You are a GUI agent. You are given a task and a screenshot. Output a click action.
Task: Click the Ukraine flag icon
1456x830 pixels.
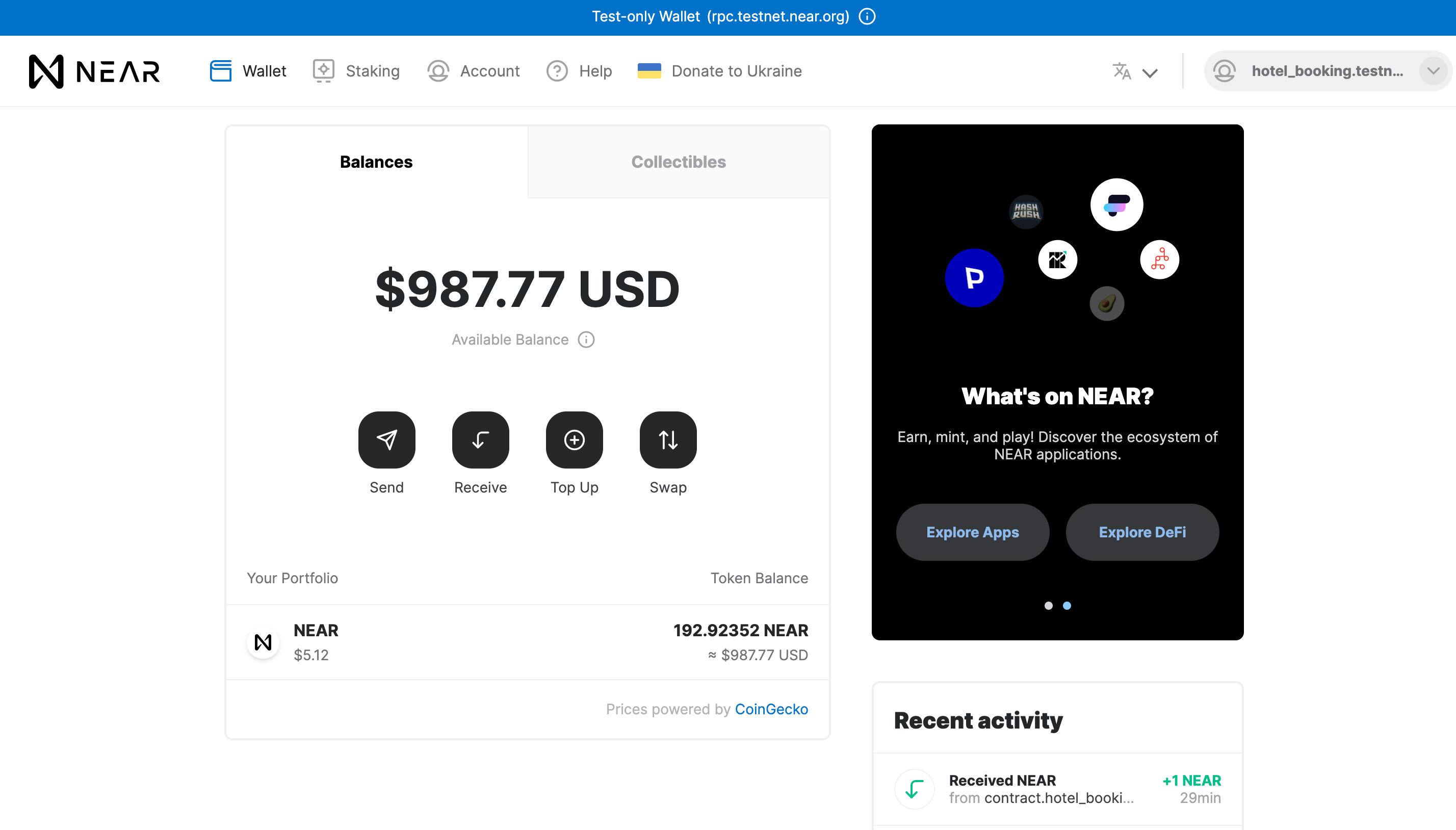click(649, 71)
